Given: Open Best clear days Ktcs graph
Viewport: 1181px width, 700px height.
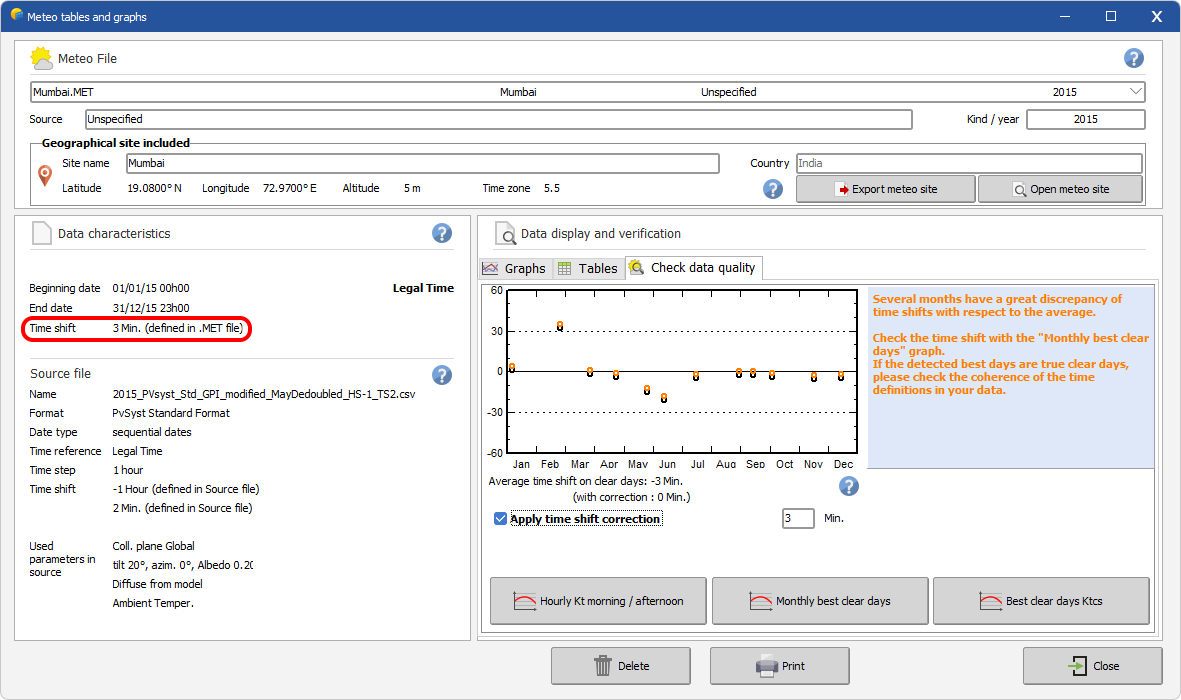Looking at the screenshot, I should pos(1041,601).
